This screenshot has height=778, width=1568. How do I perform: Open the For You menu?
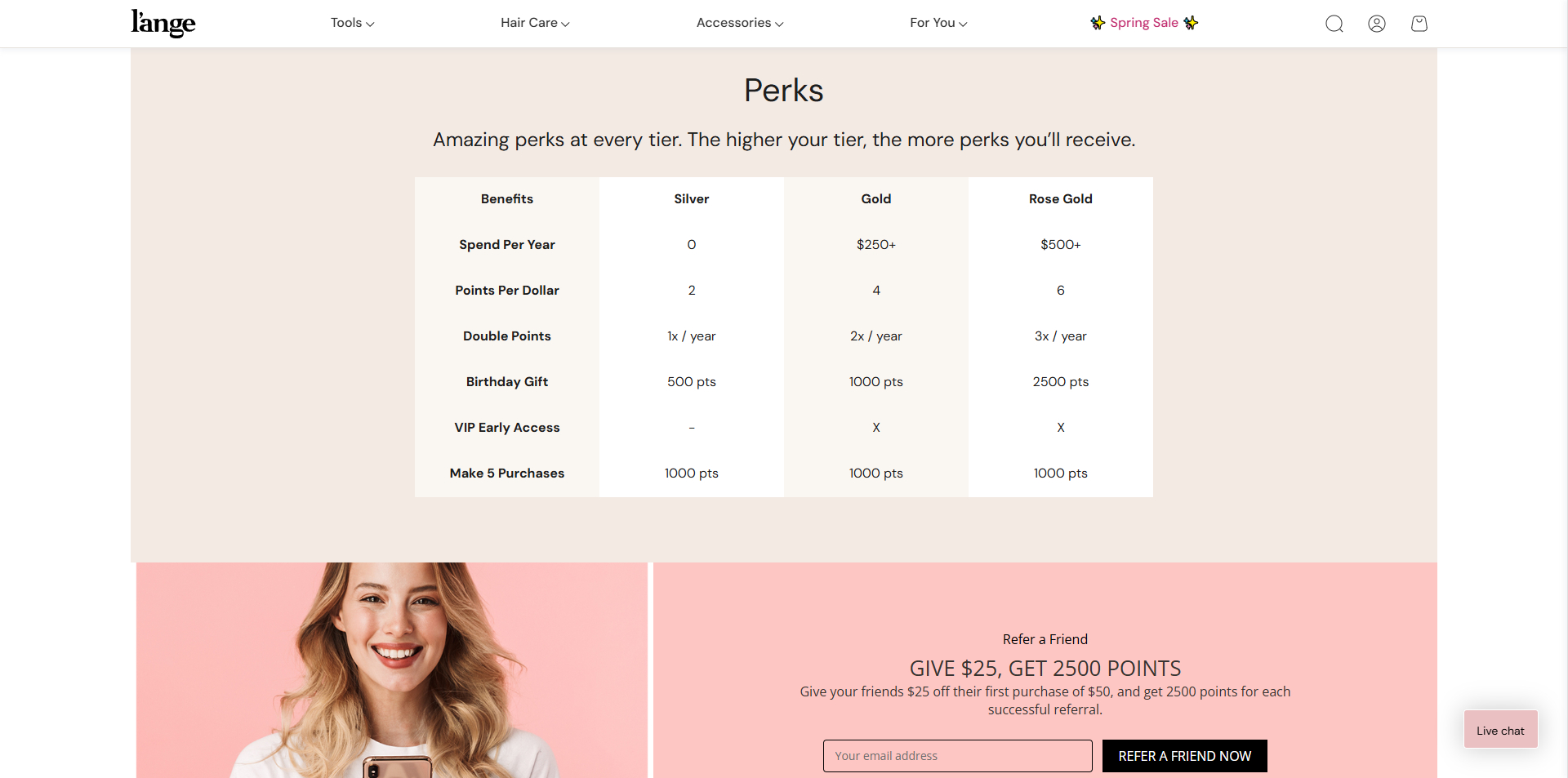pos(938,23)
